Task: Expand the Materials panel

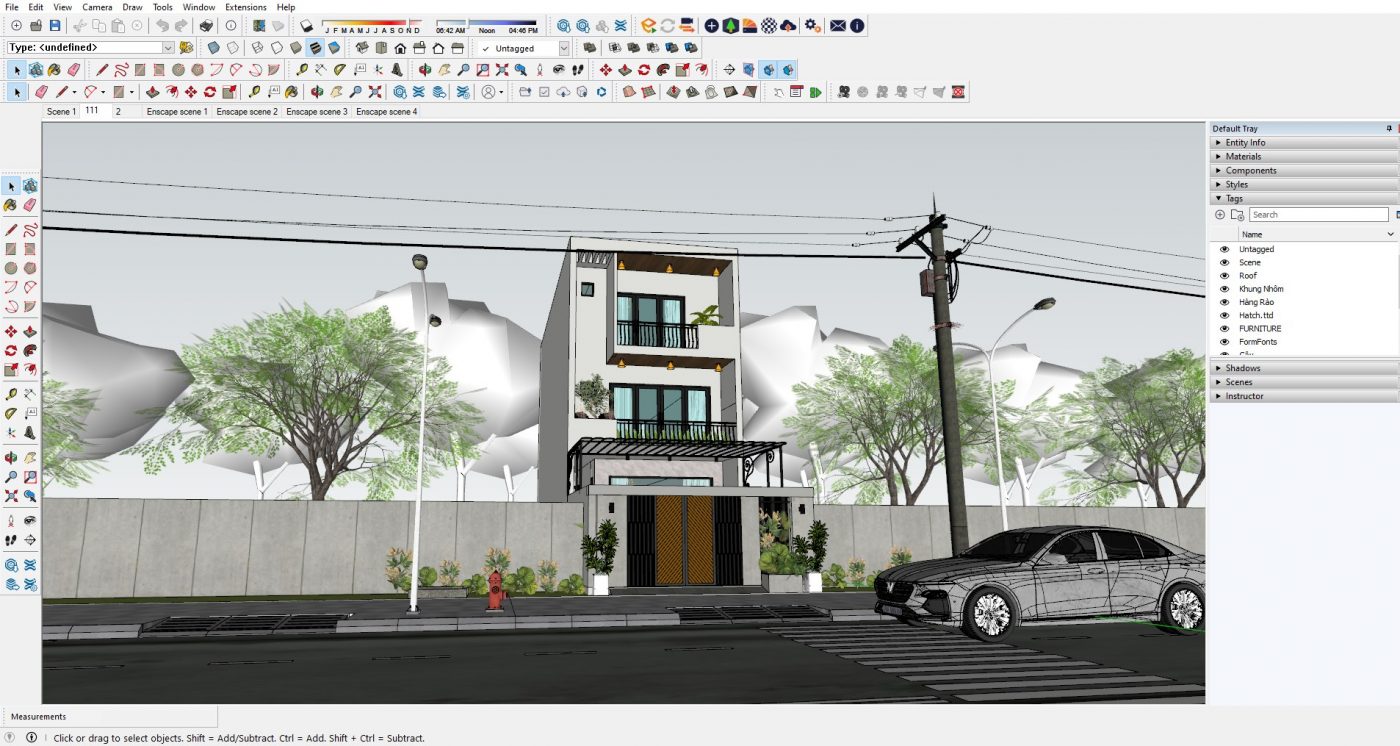Action: [x=1243, y=157]
